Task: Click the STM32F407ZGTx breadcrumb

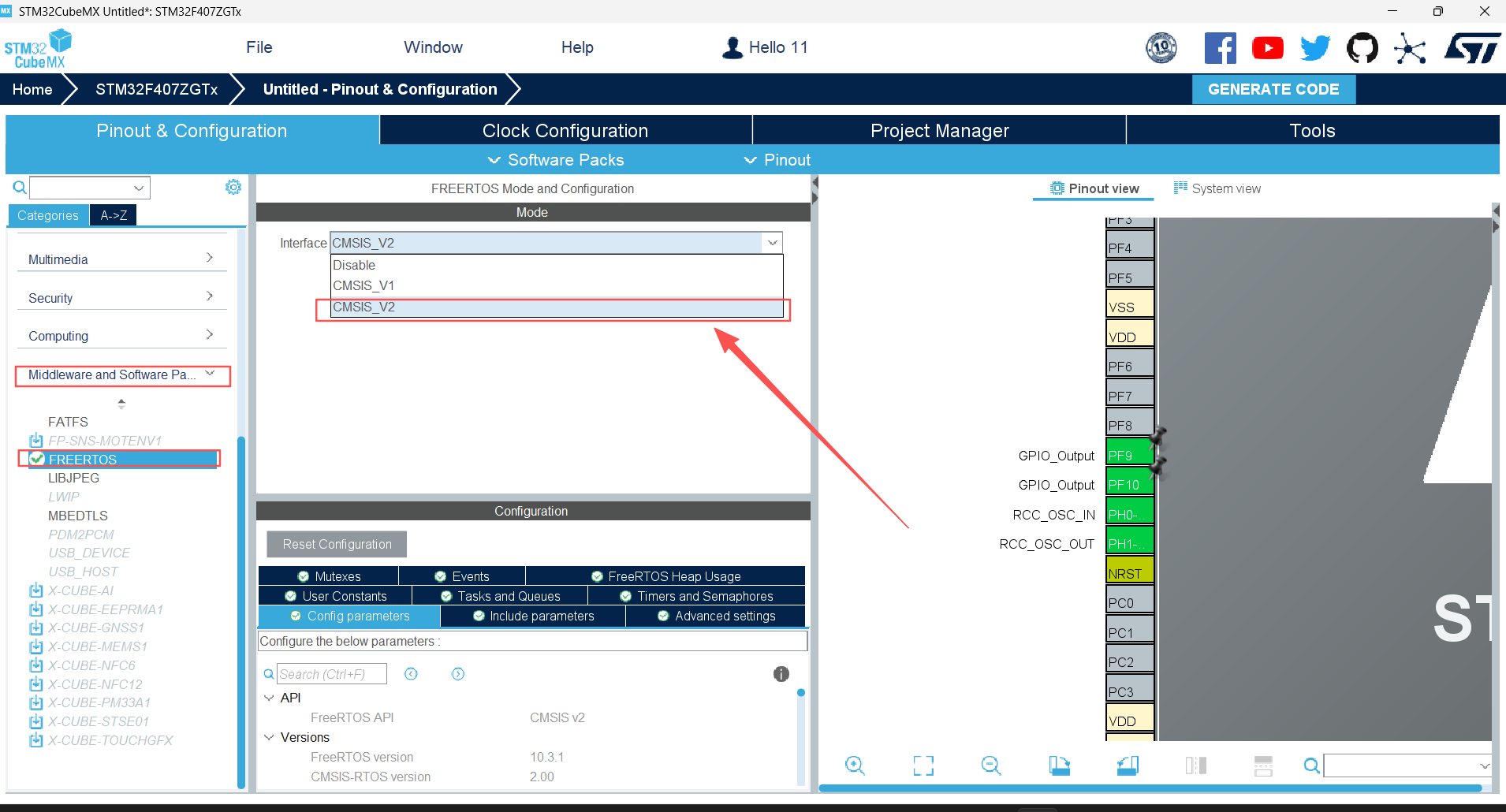Action: pos(157,89)
